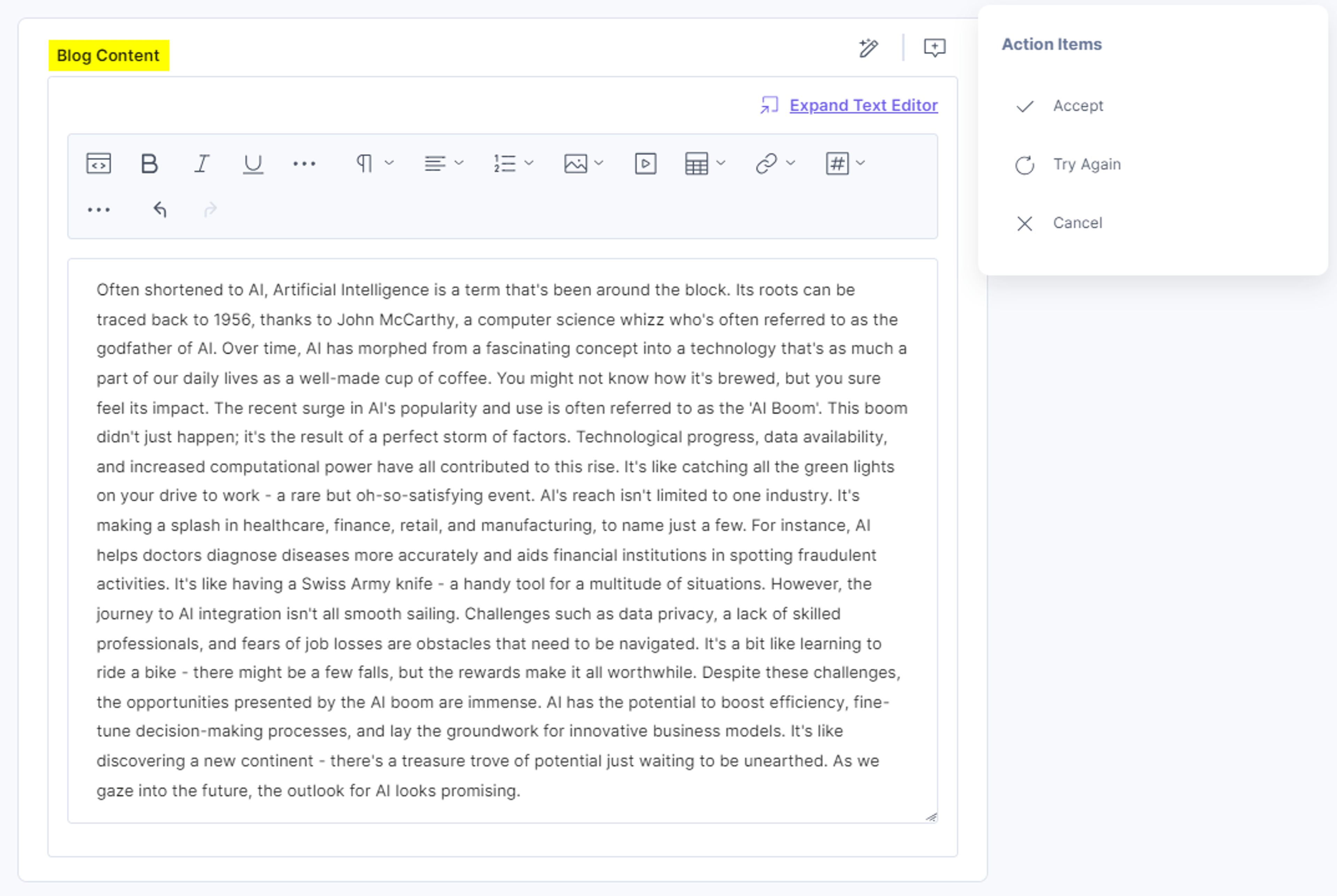Click the expand editor arrow icon
1337x896 pixels.
[x=769, y=105]
